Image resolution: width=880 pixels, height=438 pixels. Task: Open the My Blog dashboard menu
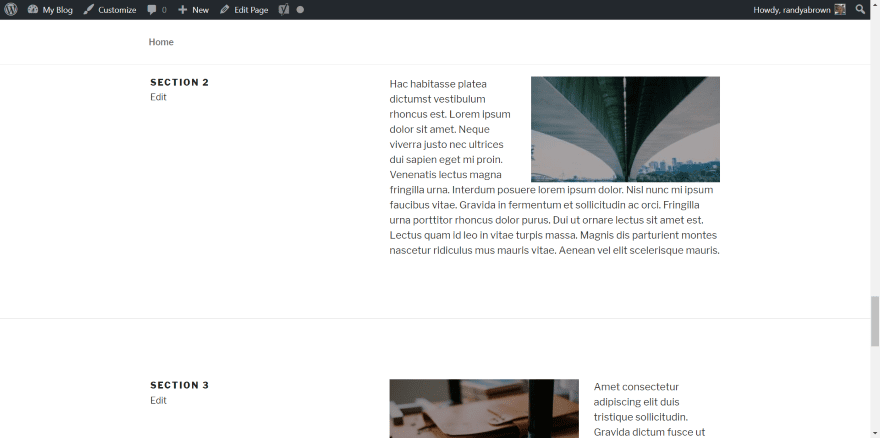[x=50, y=10]
